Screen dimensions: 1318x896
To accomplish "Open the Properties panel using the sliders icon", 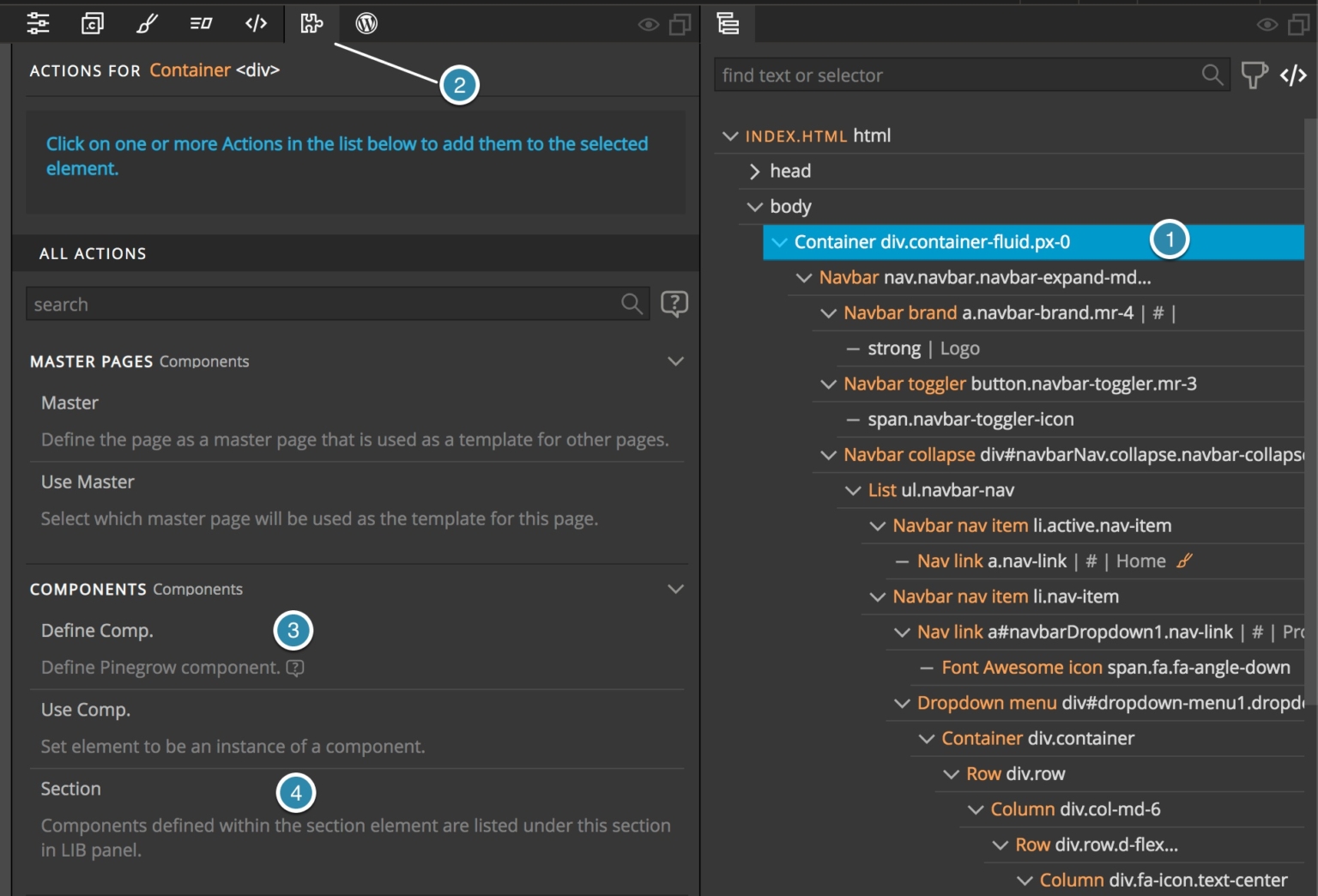I will [38, 23].
